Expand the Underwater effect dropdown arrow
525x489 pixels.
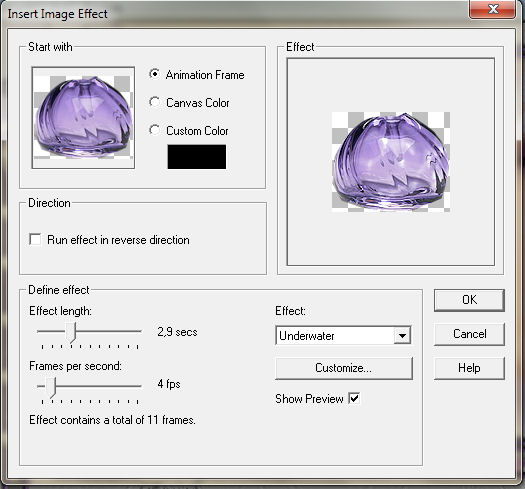(x=402, y=335)
